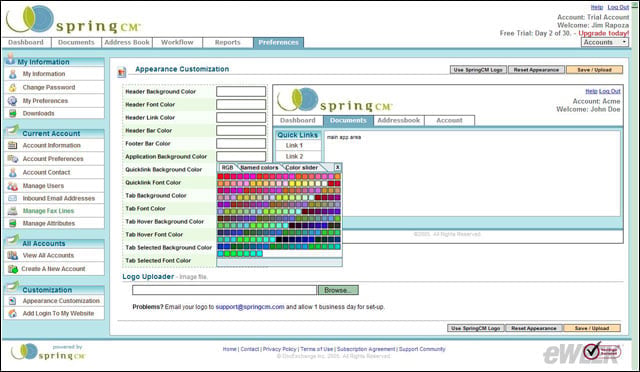The height and width of the screenshot is (372, 640).
Task: Click the Downloads icon in sidebar
Action: pos(13,113)
